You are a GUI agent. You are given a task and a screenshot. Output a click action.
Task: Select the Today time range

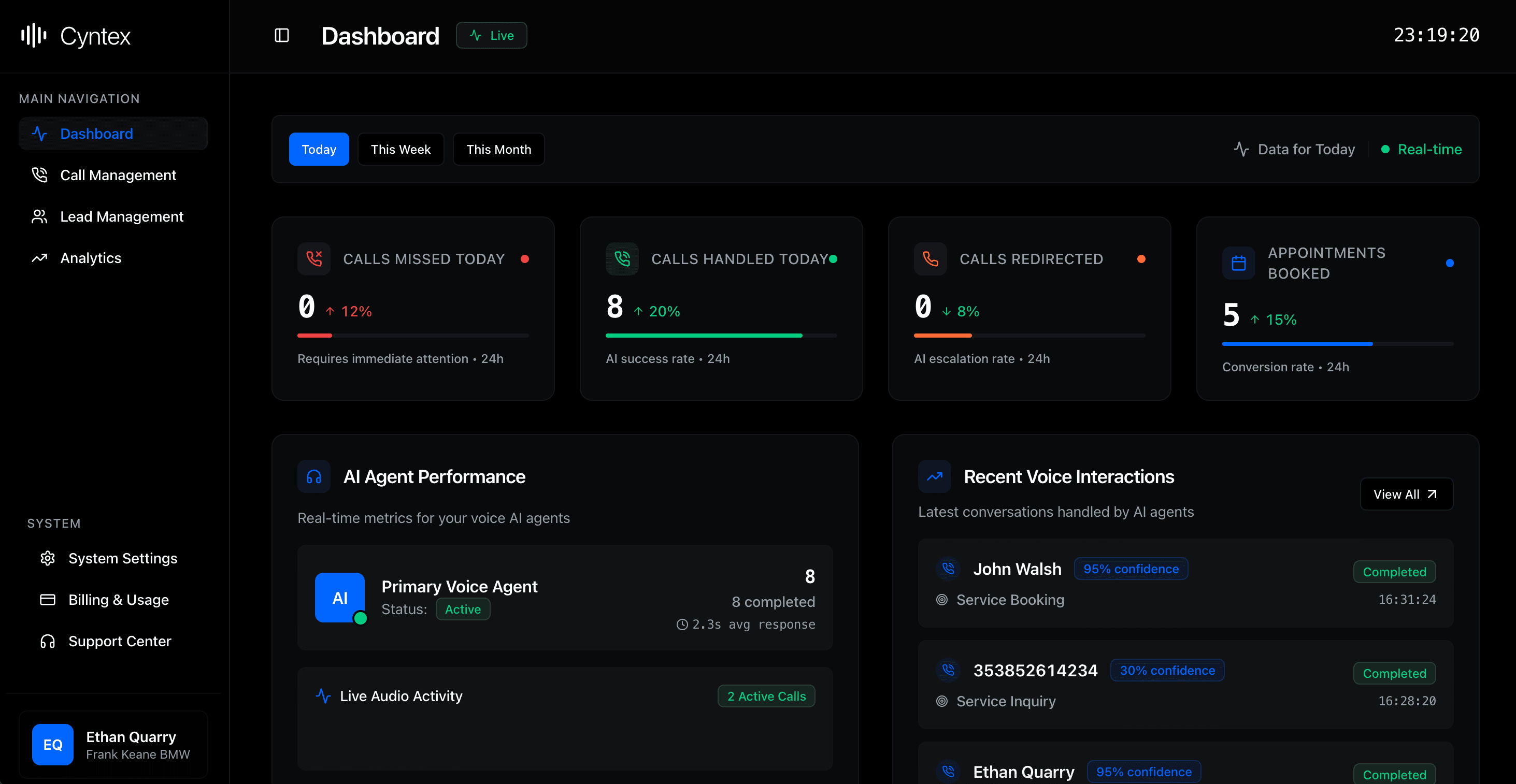click(319, 149)
